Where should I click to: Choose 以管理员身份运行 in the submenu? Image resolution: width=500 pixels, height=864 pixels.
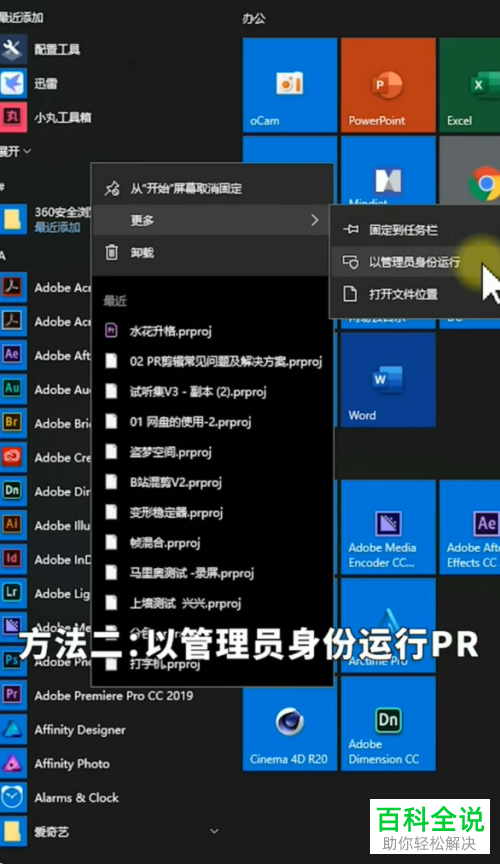(415, 262)
